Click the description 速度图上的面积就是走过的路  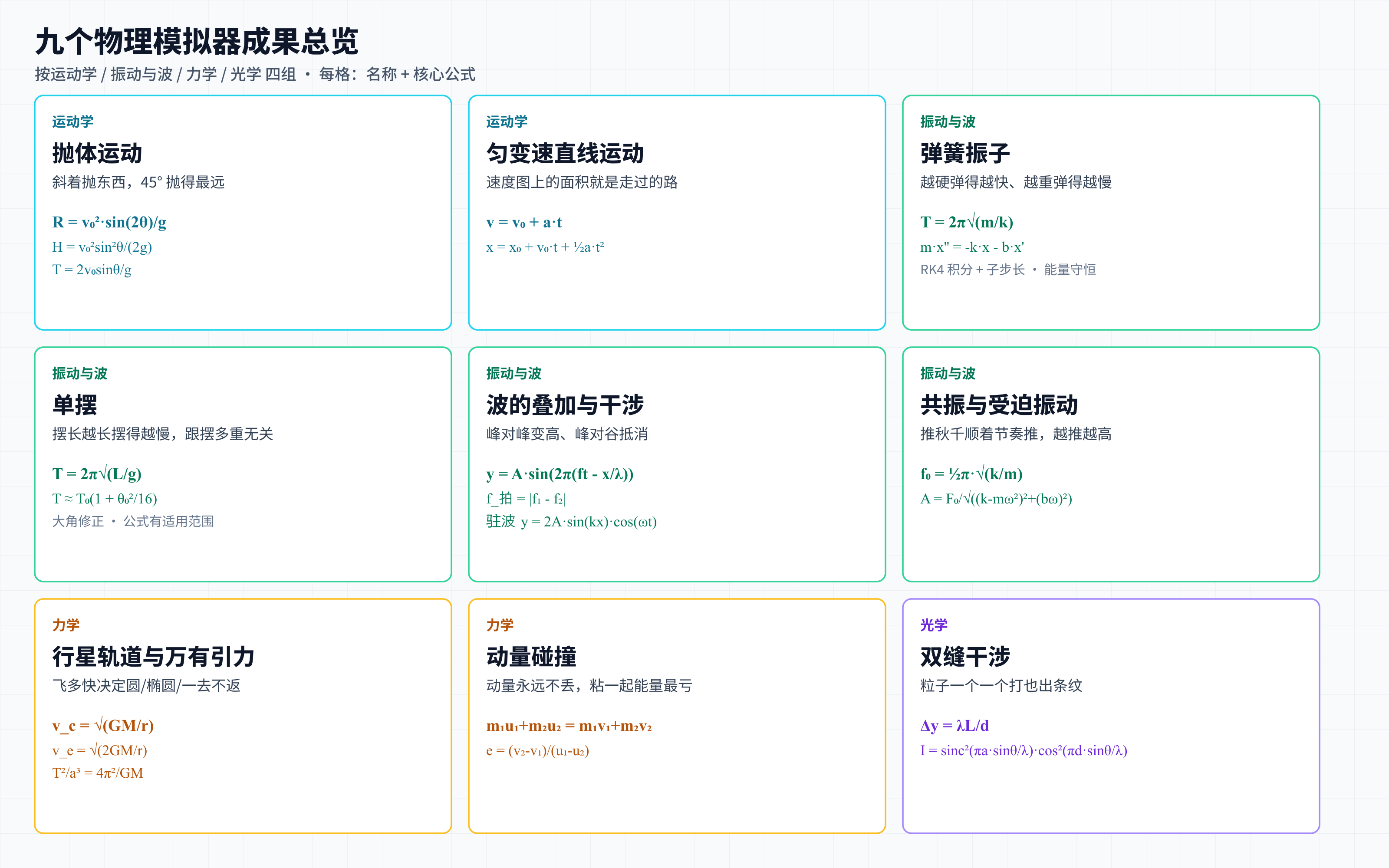tap(582, 183)
